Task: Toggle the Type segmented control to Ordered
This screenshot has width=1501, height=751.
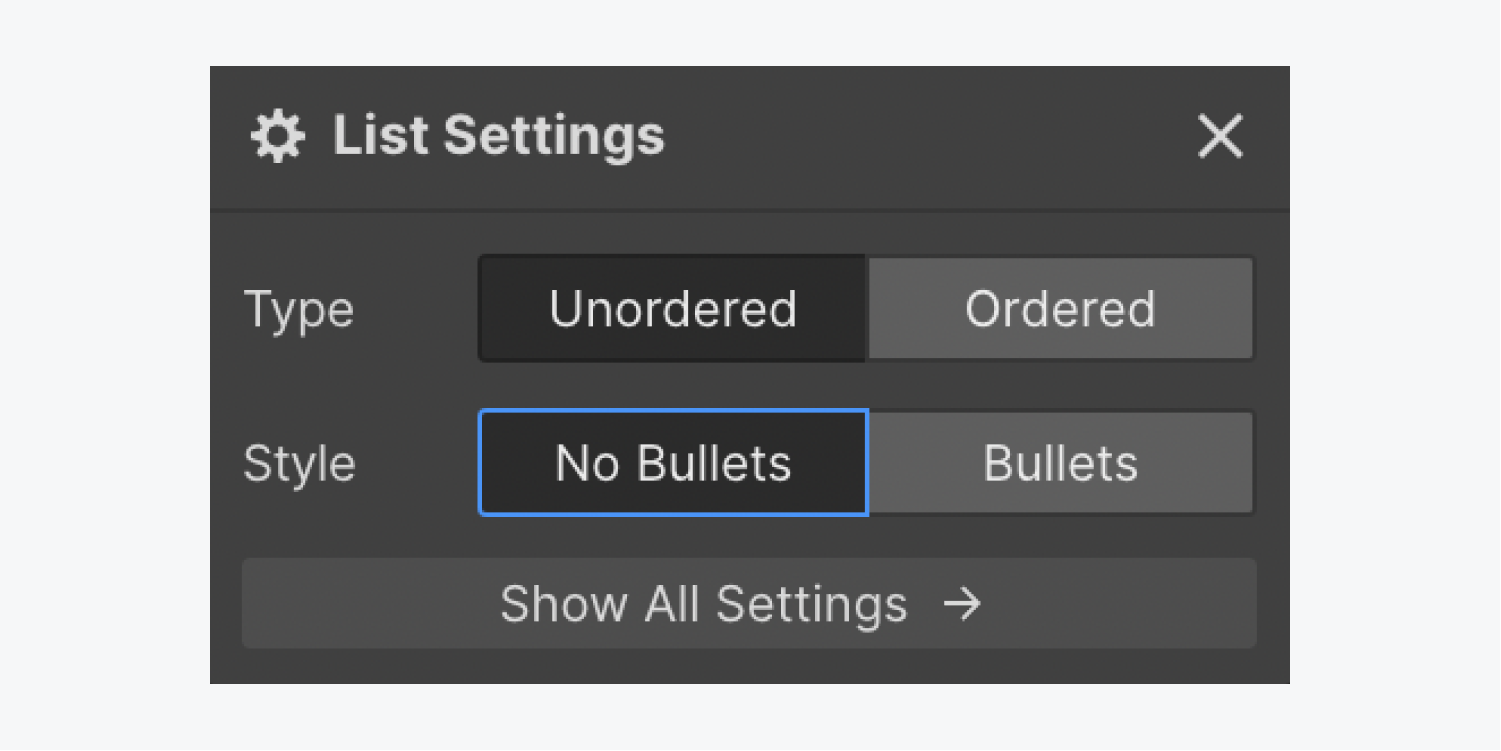Action: [1060, 308]
